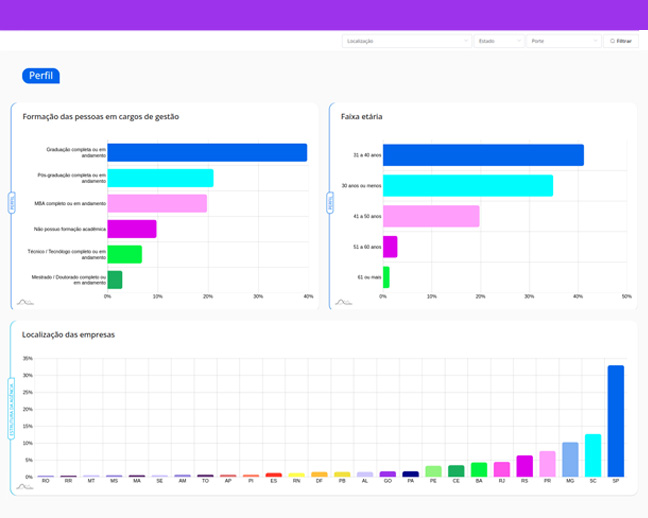The width and height of the screenshot is (648, 518).
Task: Select the pink MBA completo bar
Action: 157,203
